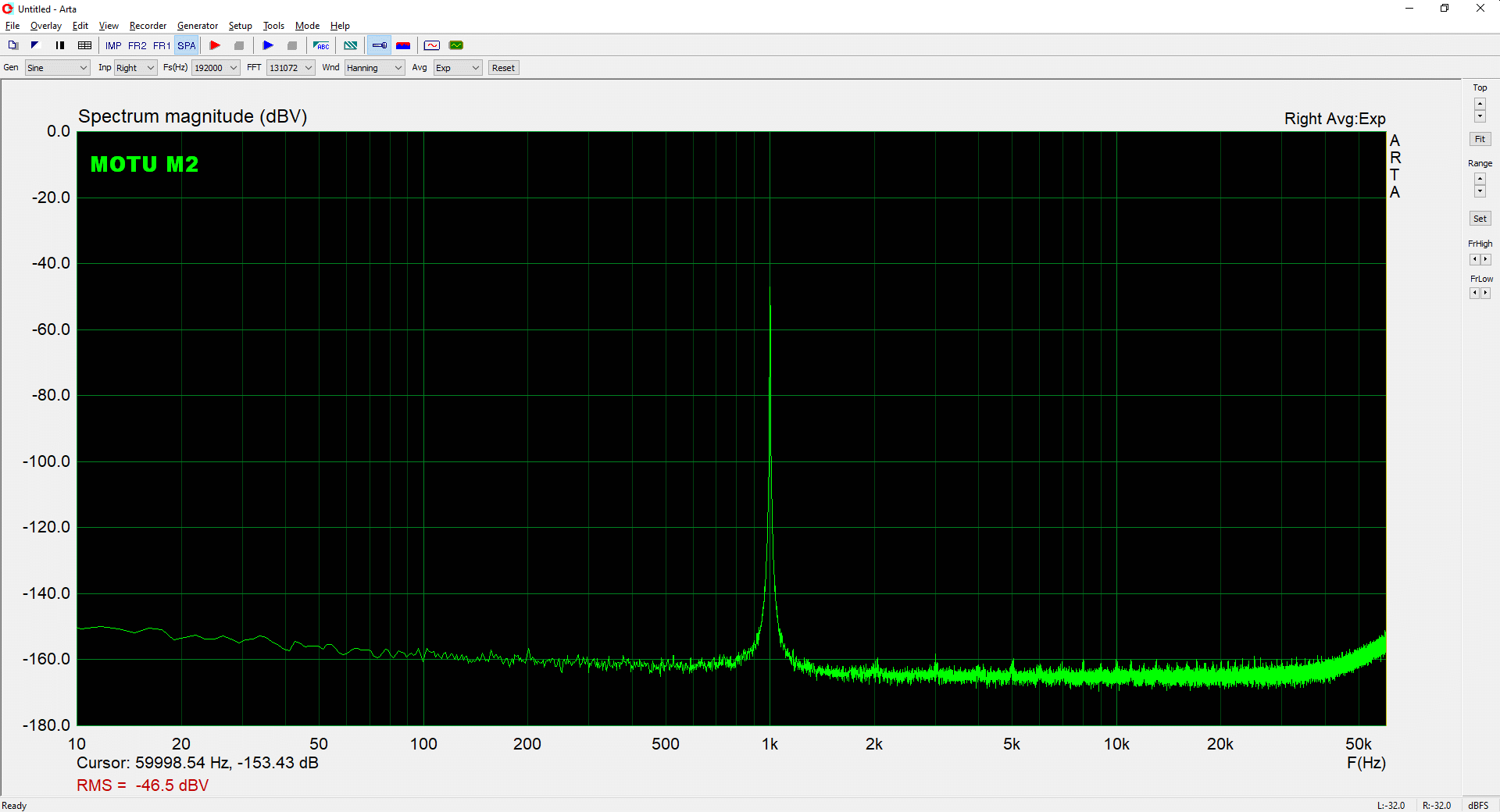Screen dimensions: 1500x812
Task: Click the blue-white copy bitmap toolbar icon
Action: (x=35, y=45)
